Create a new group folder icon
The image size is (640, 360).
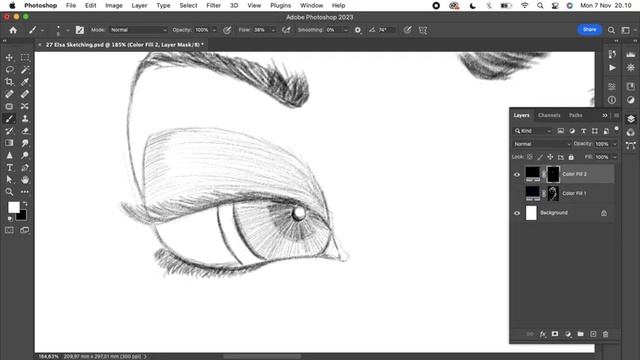[x=580, y=334]
